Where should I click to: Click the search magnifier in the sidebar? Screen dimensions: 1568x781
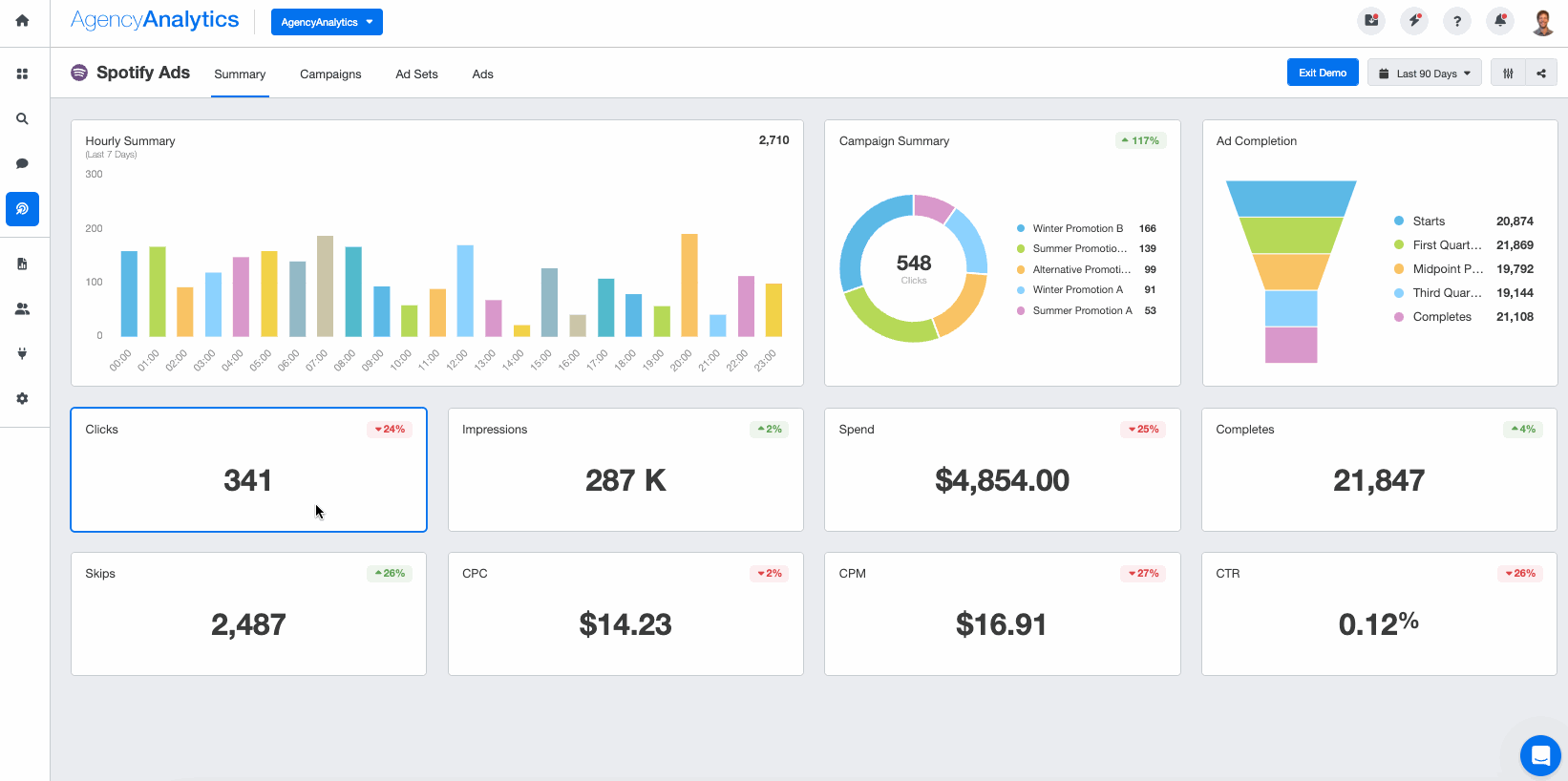22,119
